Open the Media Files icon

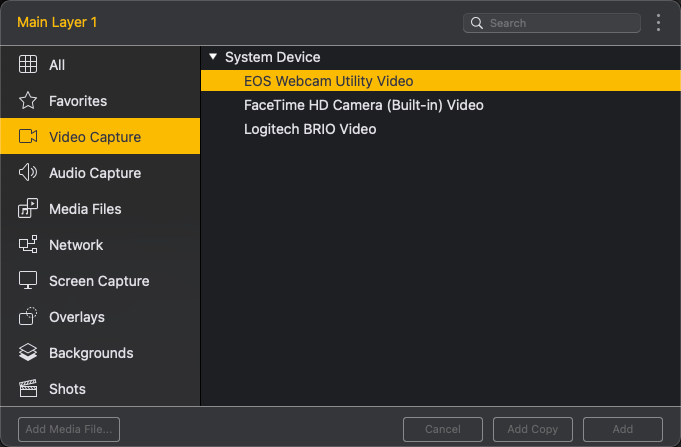[29, 209]
